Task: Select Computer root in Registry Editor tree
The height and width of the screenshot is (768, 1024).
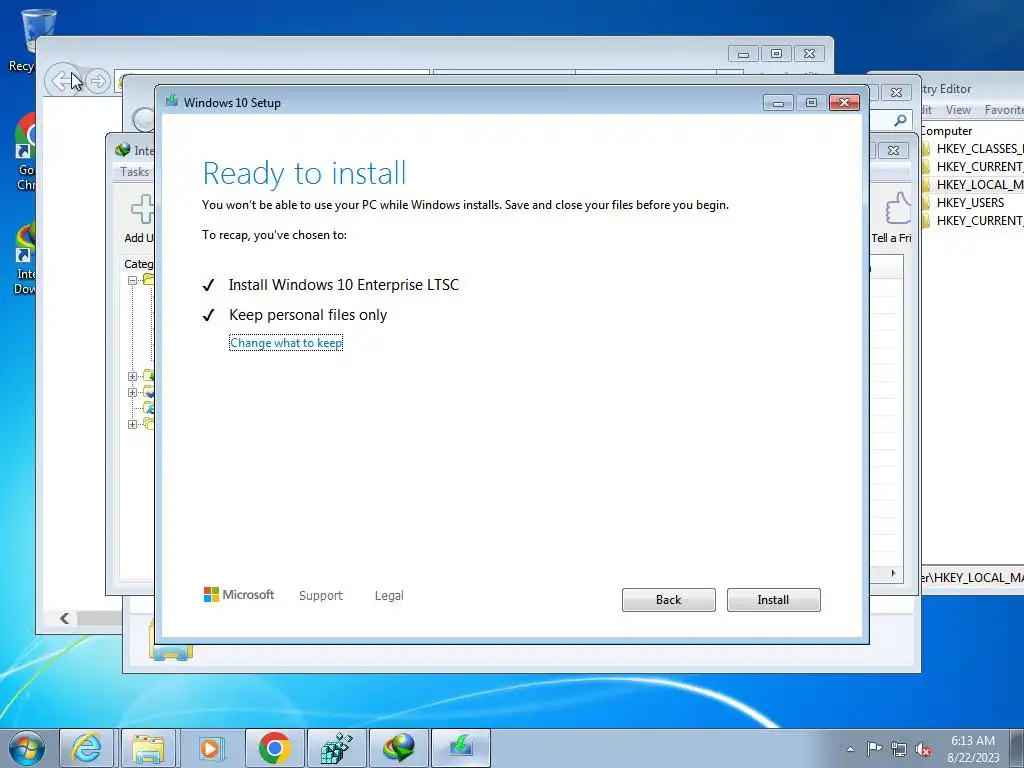Action: (x=946, y=131)
